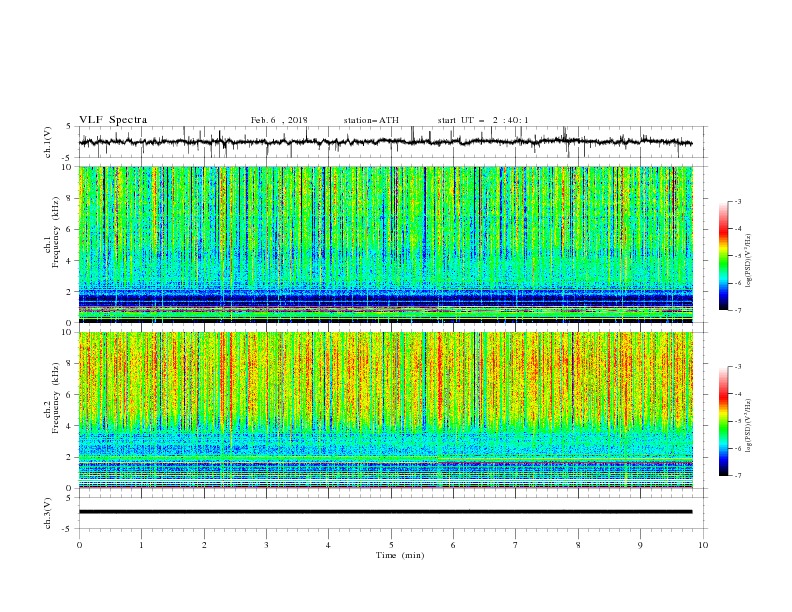Click the dark blue band in ch.1 spectrogram

tap(385, 297)
